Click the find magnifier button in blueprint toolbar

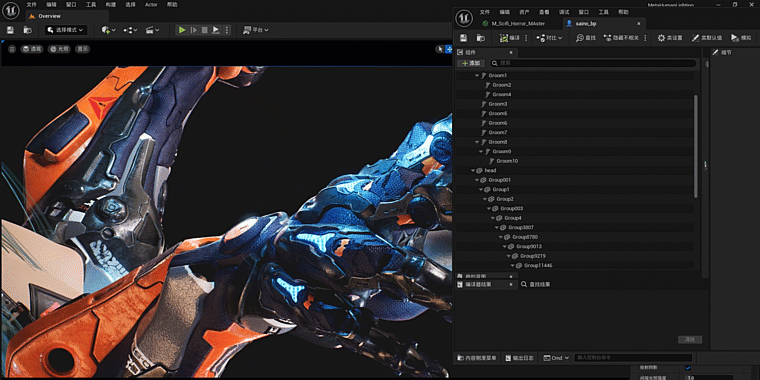(586, 38)
